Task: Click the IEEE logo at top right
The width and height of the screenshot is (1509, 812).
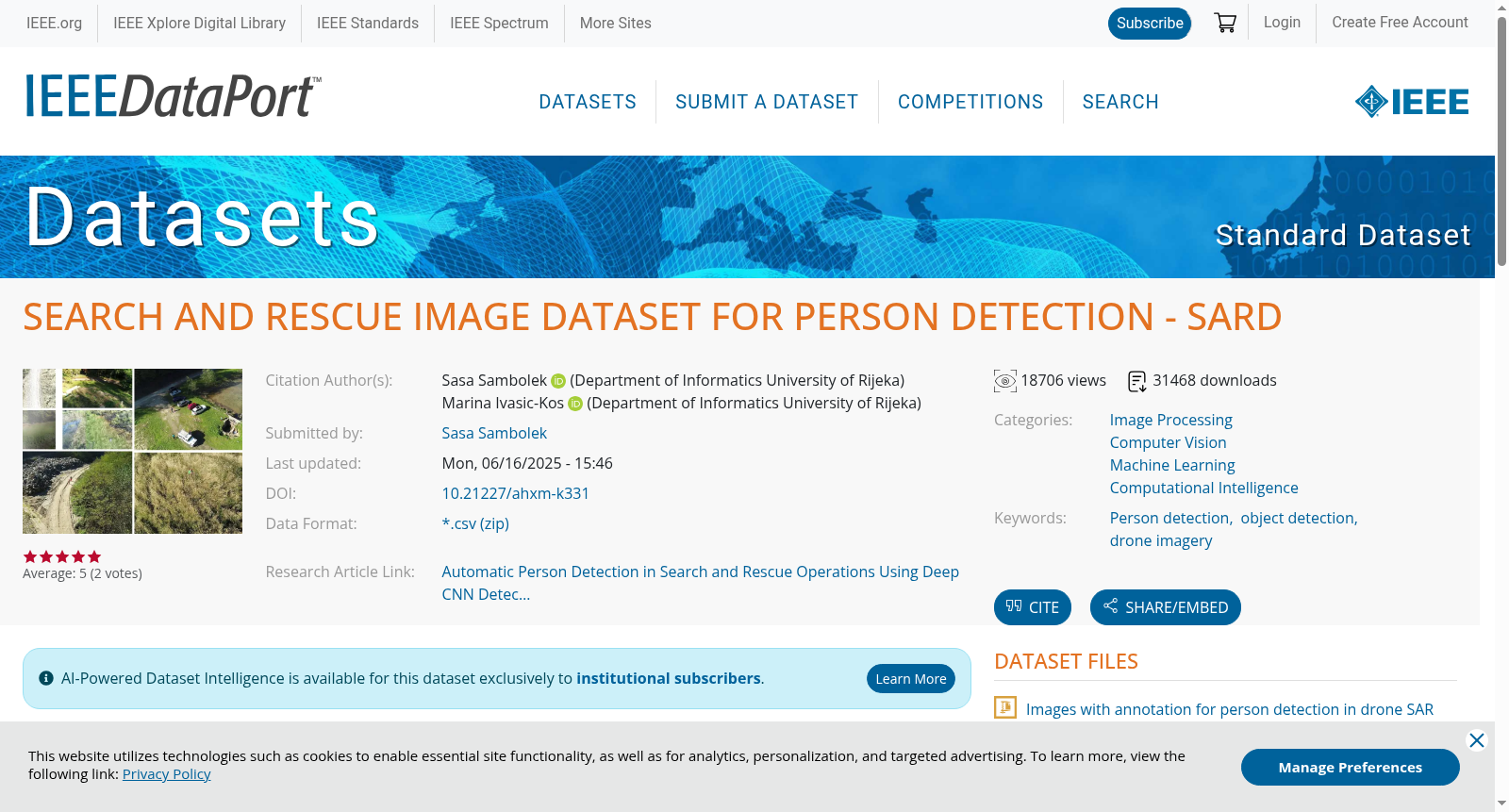Action: tap(1412, 102)
